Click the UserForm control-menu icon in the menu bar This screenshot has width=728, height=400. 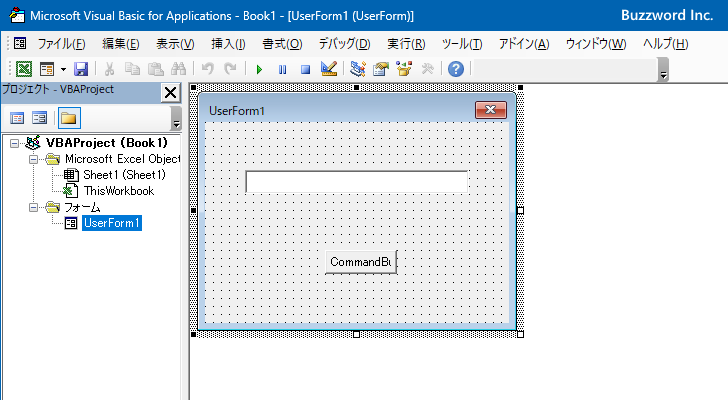click(x=20, y=44)
